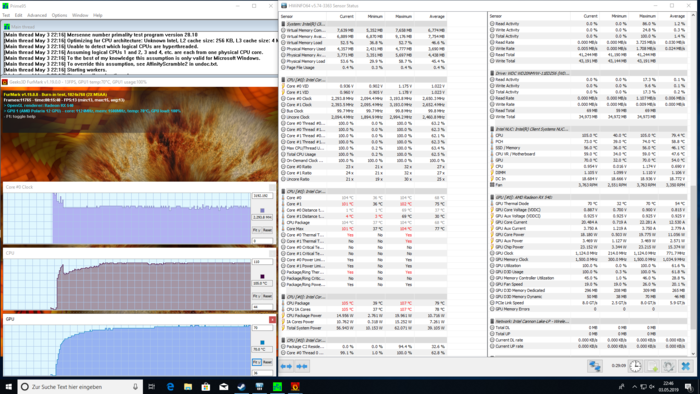Open the Fit y dropdown on GPU graph
700x394 pixels.
coord(256,362)
